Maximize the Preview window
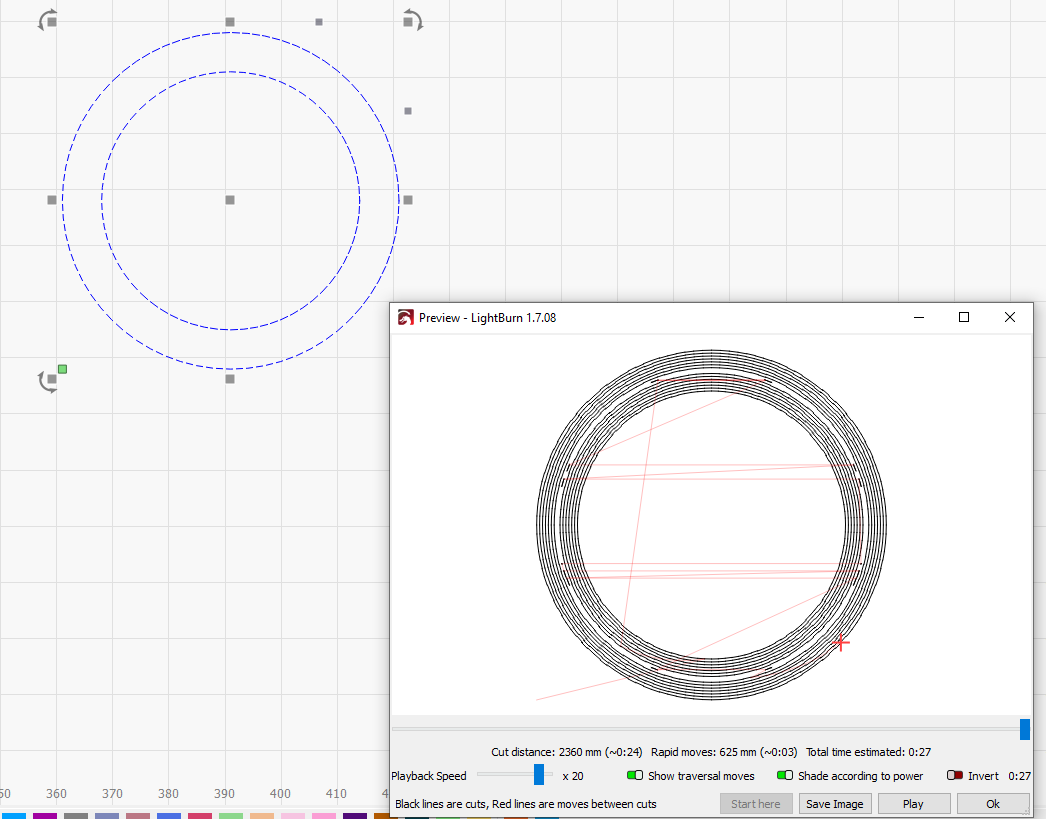The width and height of the screenshot is (1046, 819). point(964,317)
